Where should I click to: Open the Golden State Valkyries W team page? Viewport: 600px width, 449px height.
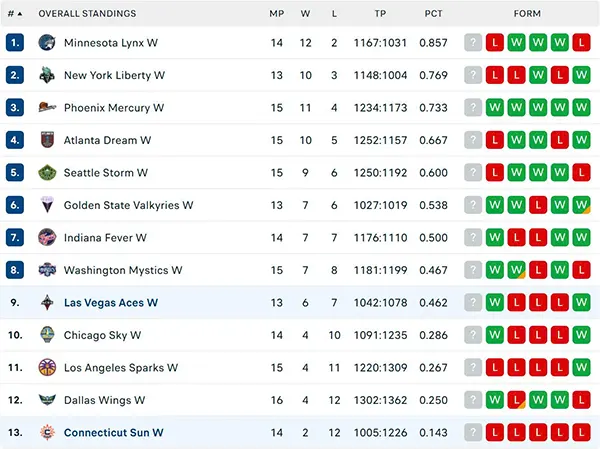point(129,206)
